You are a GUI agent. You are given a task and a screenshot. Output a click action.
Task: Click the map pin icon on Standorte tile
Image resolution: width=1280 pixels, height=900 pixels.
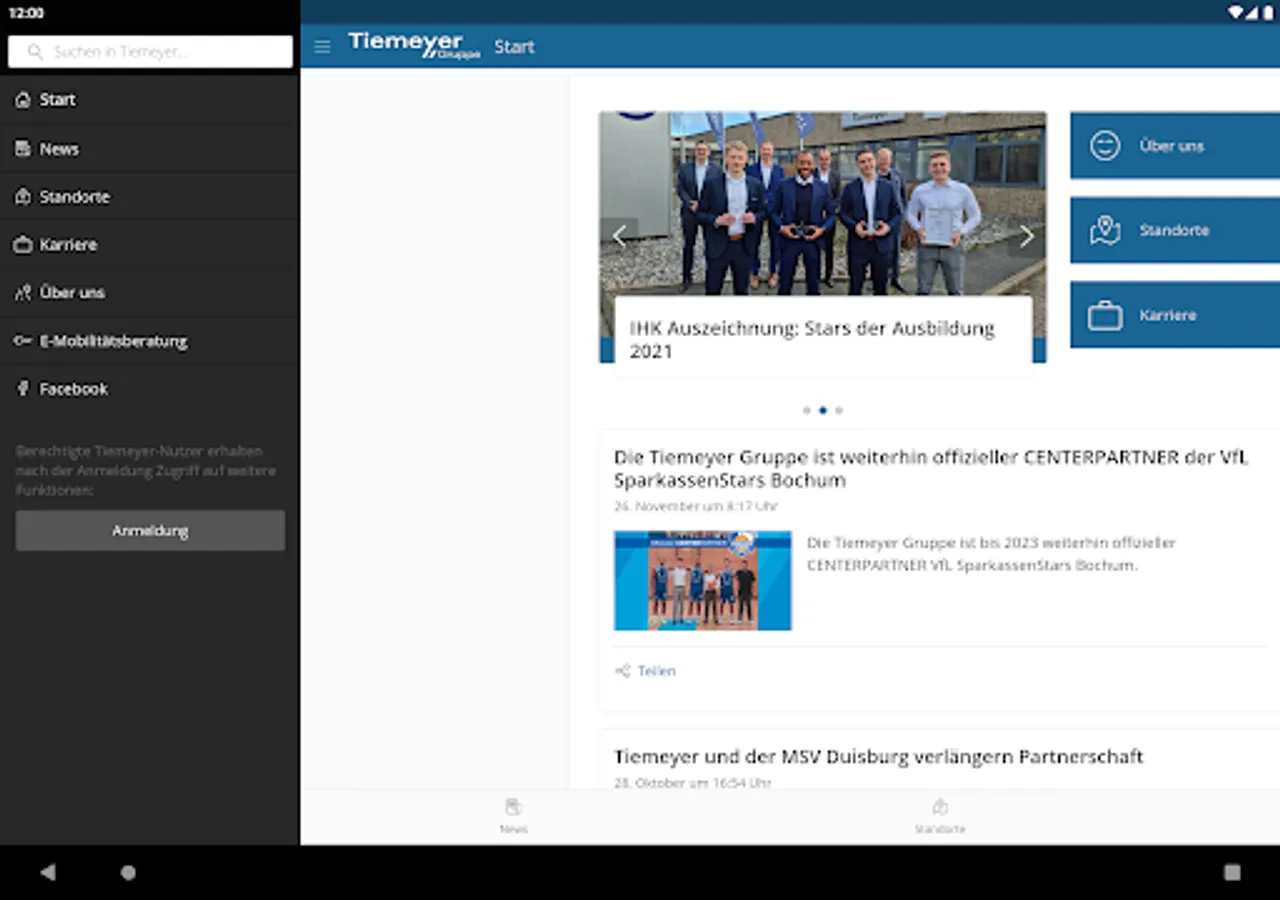(1105, 230)
